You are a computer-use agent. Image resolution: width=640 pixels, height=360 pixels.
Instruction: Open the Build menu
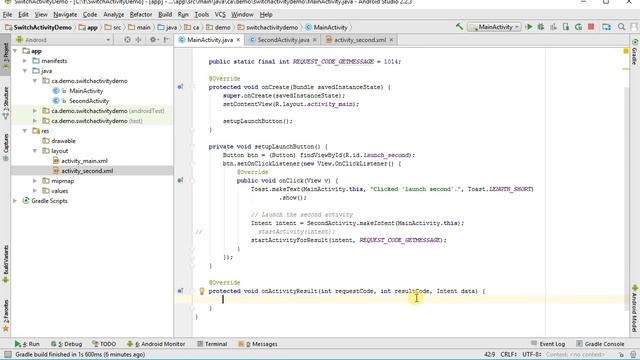165,14
